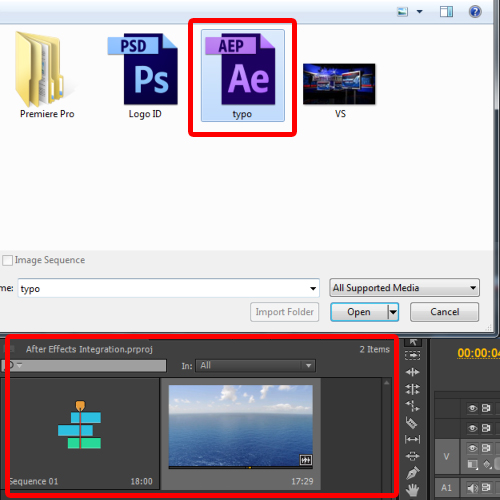Toggle eye visibility for the V track
The image size is (500, 500).
(472, 448)
